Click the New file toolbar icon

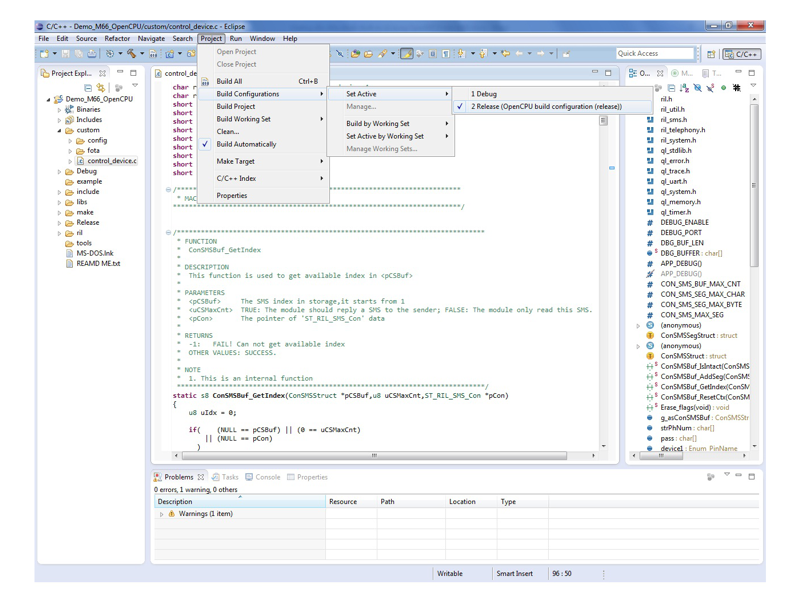[44, 54]
